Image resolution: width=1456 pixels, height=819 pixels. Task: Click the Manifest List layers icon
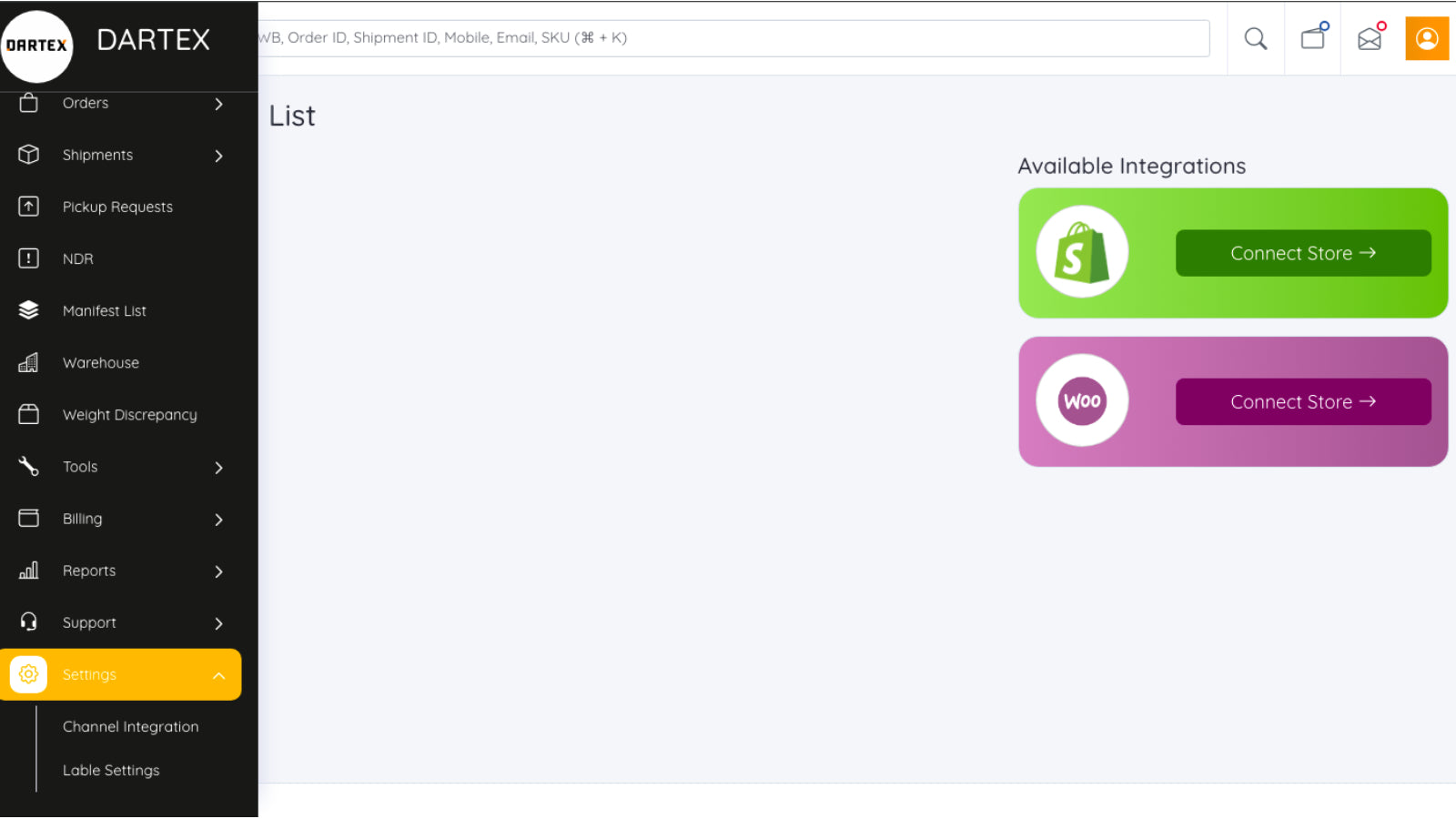point(29,310)
